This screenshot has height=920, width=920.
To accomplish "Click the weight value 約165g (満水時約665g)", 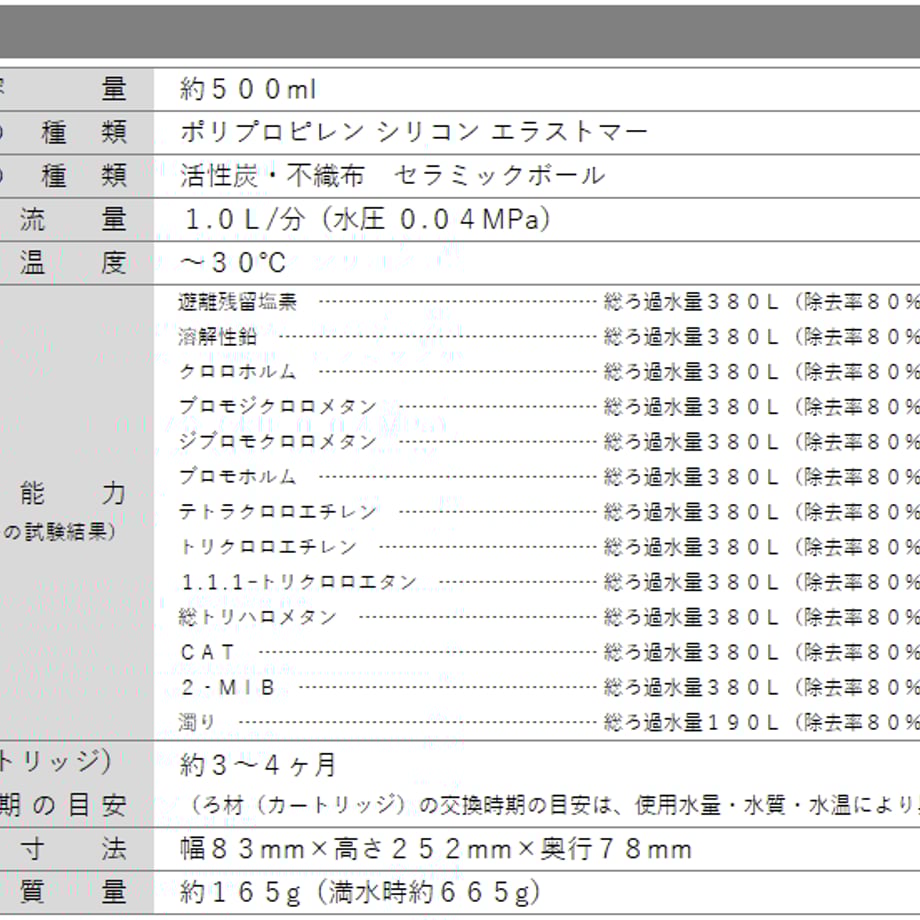I will coord(360,892).
